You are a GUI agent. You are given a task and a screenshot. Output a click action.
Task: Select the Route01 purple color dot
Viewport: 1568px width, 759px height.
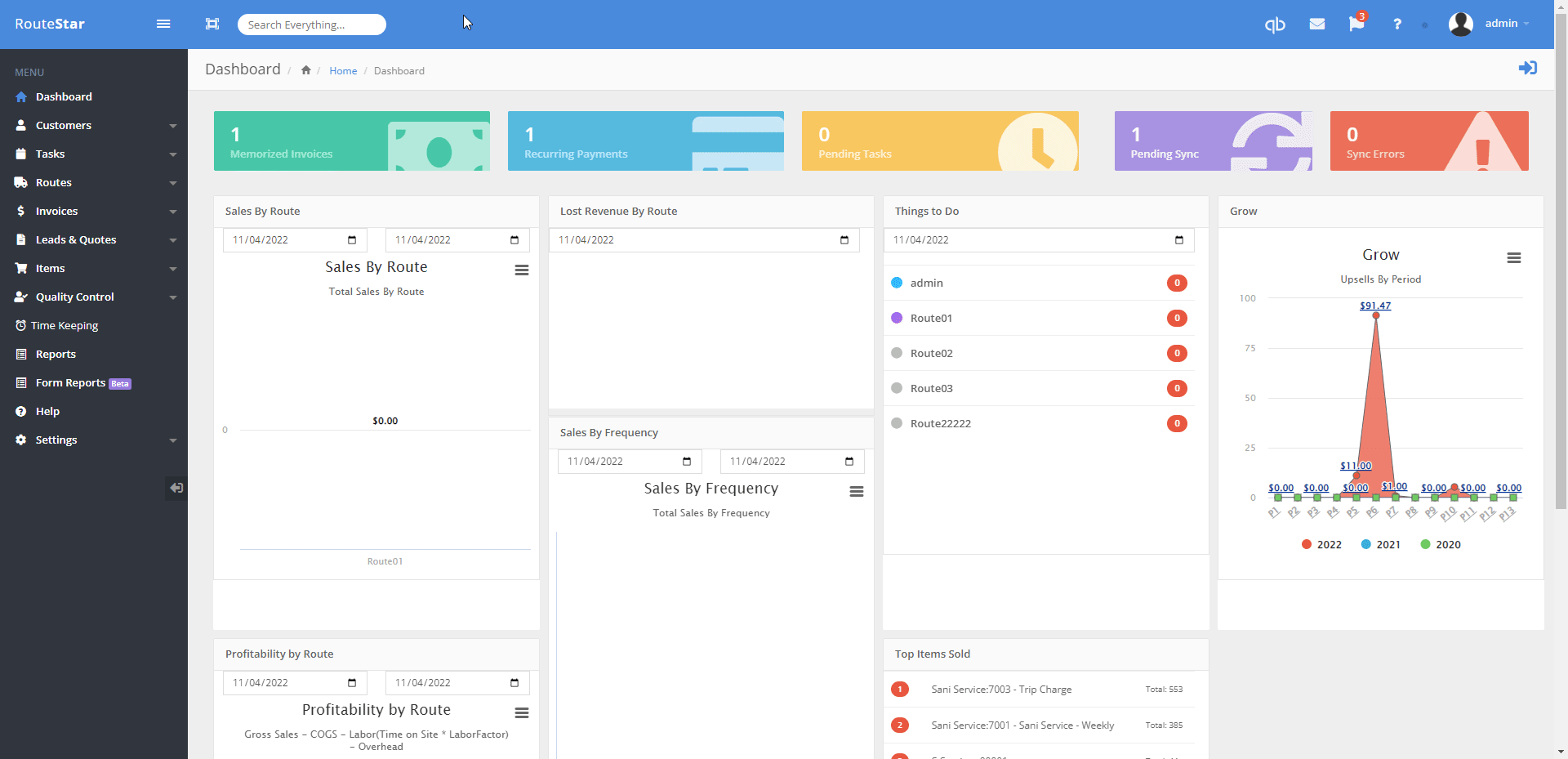(x=897, y=318)
